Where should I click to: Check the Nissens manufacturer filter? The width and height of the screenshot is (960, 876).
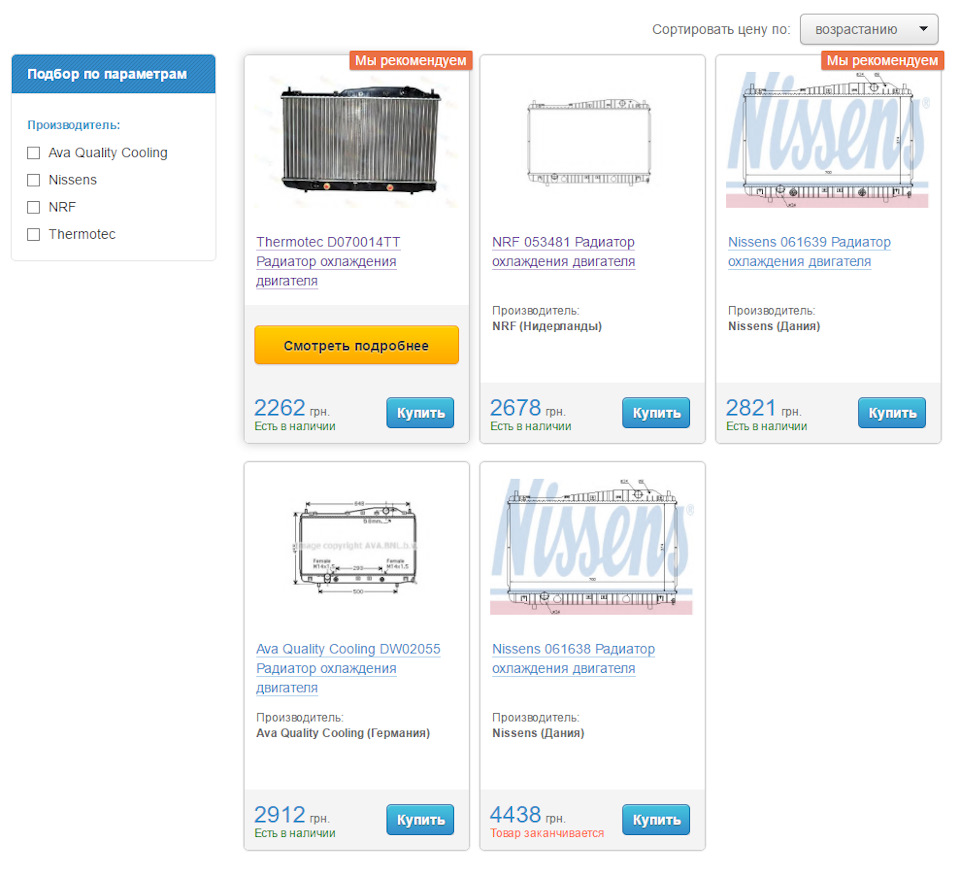pos(34,180)
